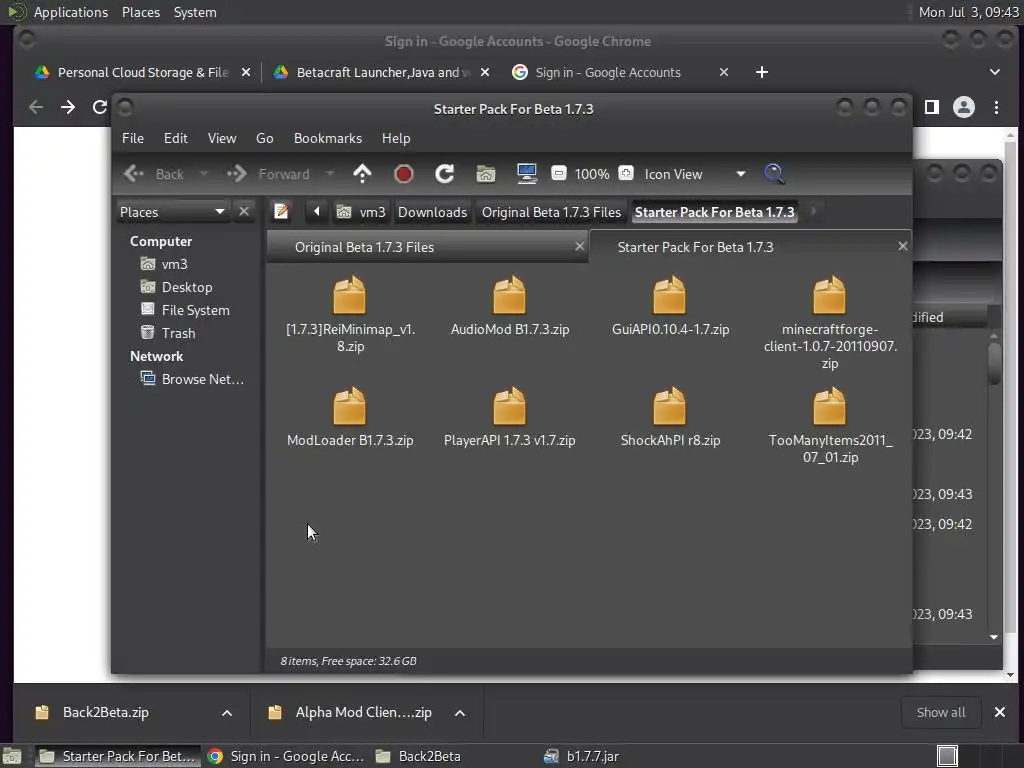Open Chrome three-dot menu
1024x768 pixels.
tap(996, 107)
